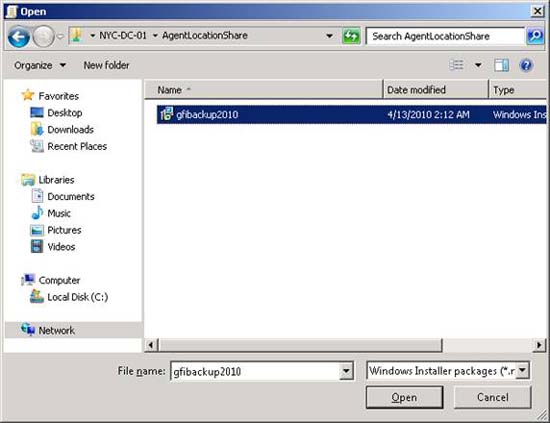Screen dimensions: 550x423
Task: Browse Local Disk (C:)
Action: [x=78, y=297]
